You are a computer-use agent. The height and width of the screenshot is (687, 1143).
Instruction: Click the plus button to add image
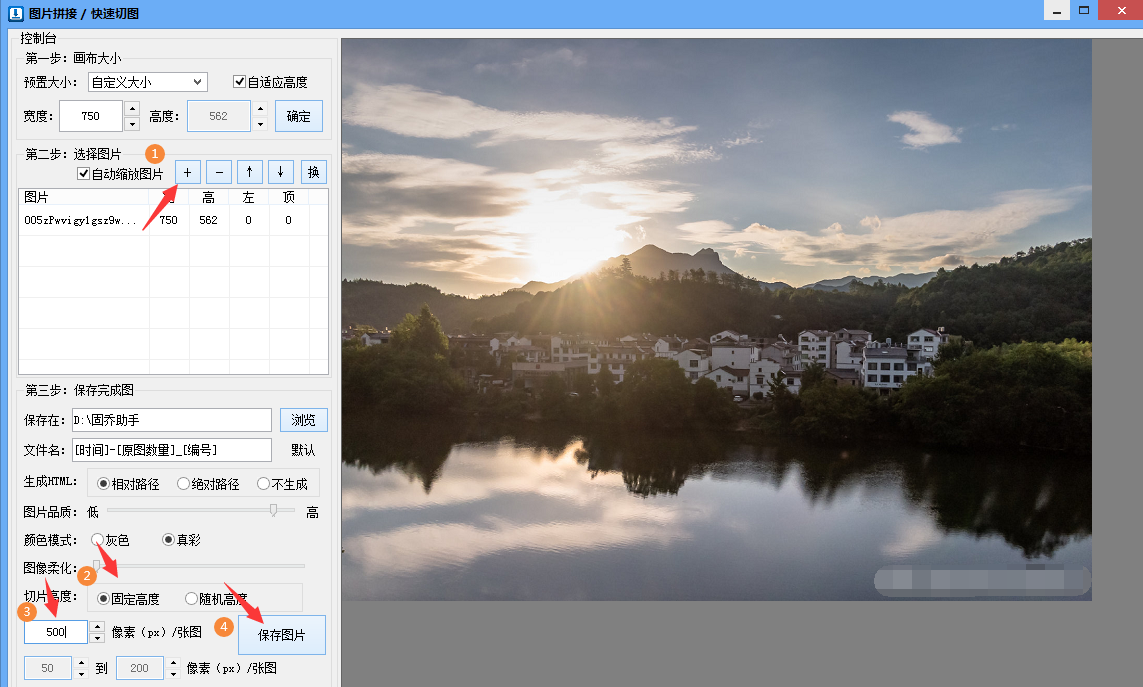pos(187,172)
